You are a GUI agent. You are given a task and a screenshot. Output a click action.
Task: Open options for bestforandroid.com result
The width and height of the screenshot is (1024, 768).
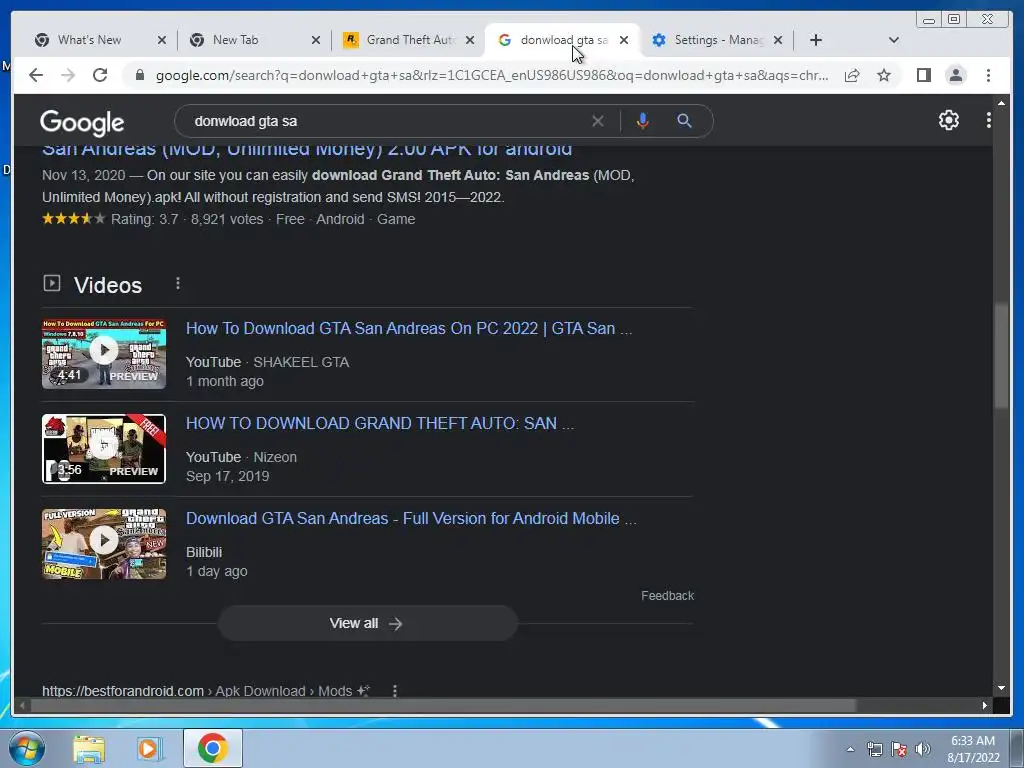pos(394,690)
